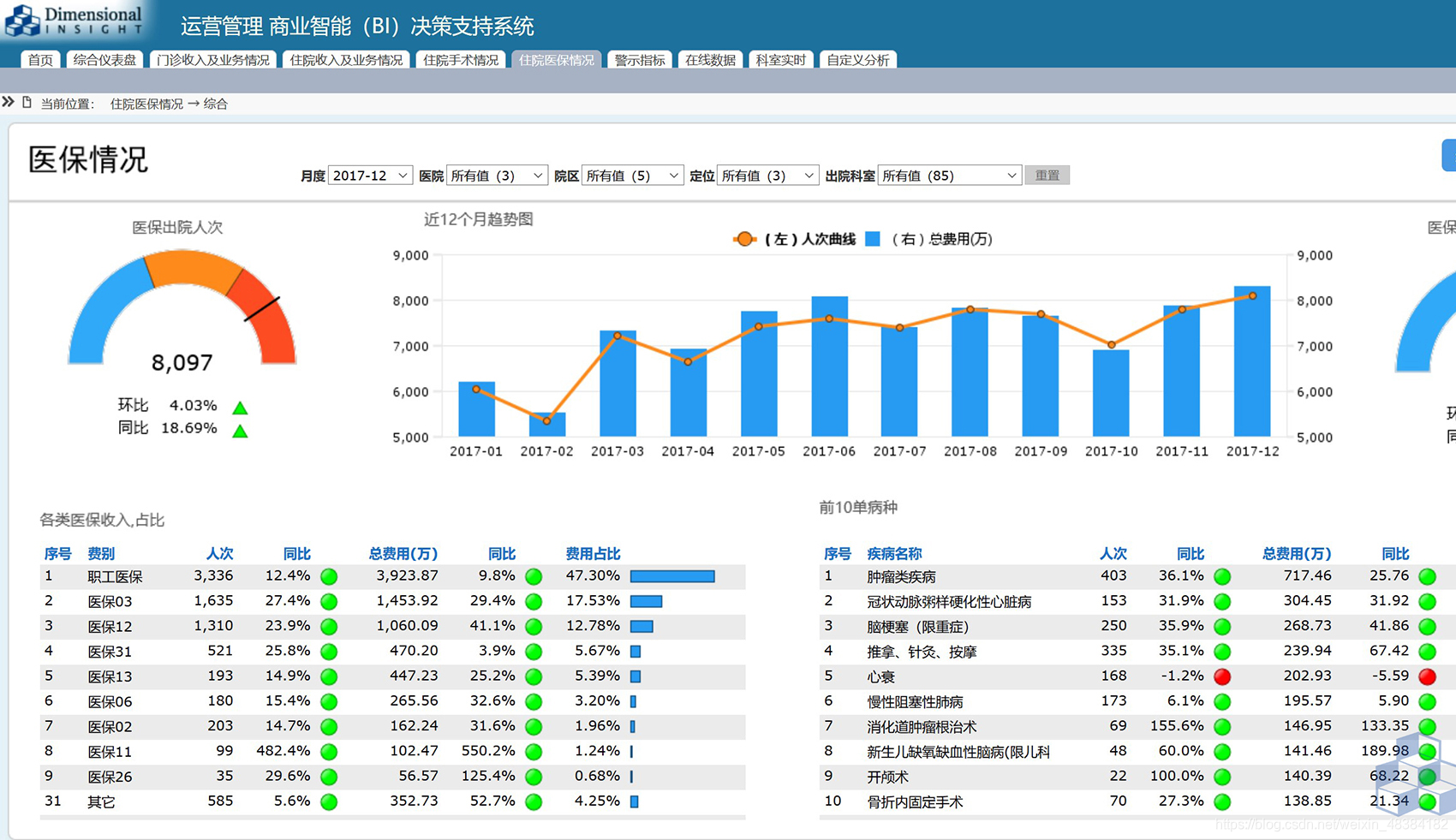Click the orange legend marker for 人次曲线
The height and width of the screenshot is (840, 1456).
(x=745, y=239)
